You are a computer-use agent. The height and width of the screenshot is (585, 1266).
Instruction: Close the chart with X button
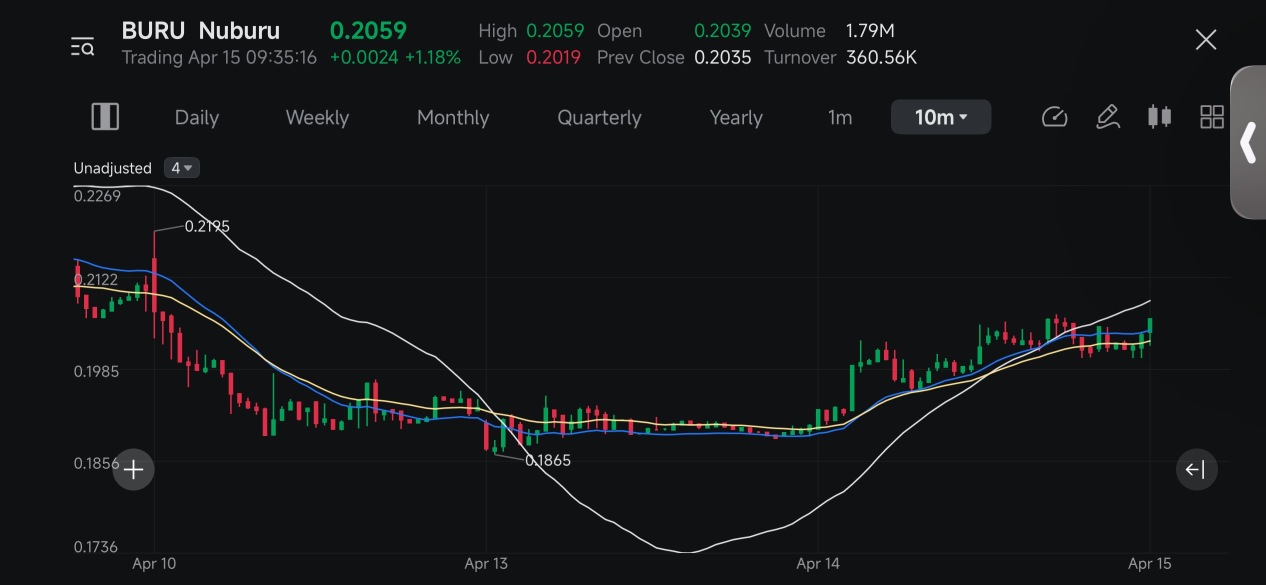click(x=1206, y=40)
